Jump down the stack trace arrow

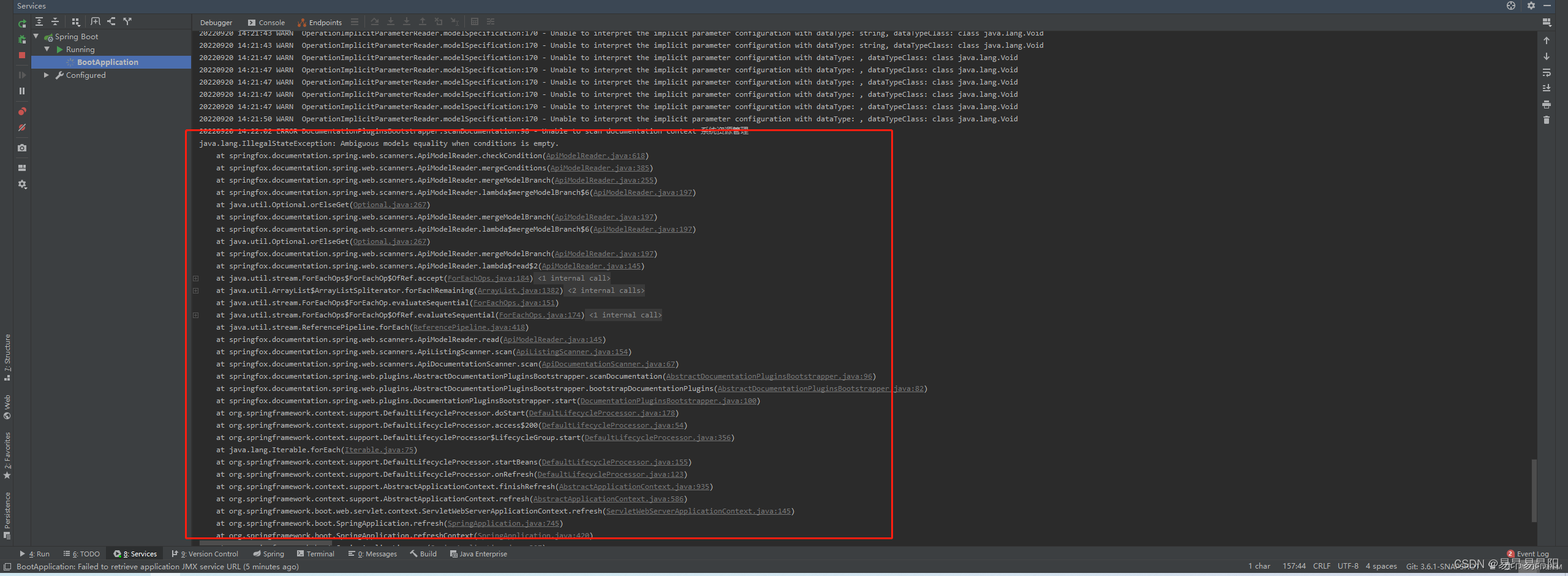click(x=1547, y=56)
